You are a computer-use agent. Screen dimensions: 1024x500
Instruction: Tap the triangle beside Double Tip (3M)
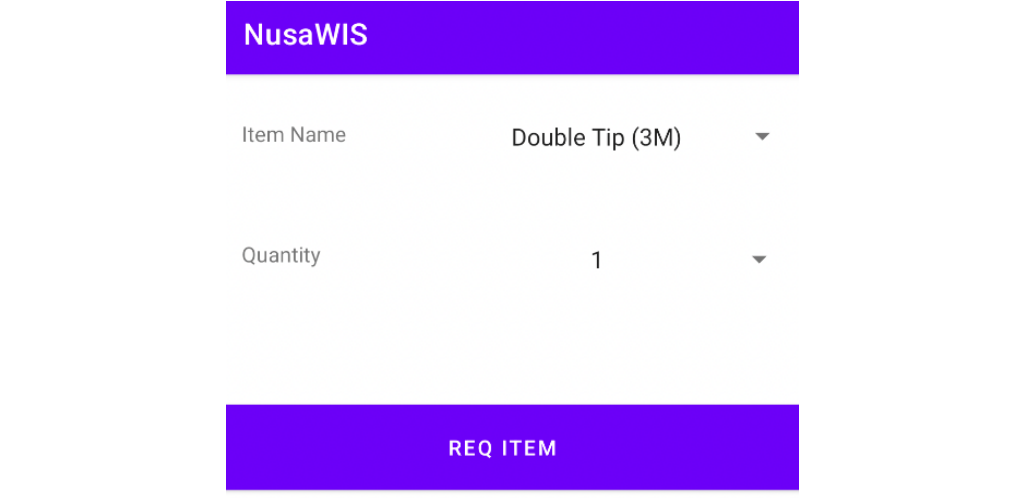click(762, 137)
